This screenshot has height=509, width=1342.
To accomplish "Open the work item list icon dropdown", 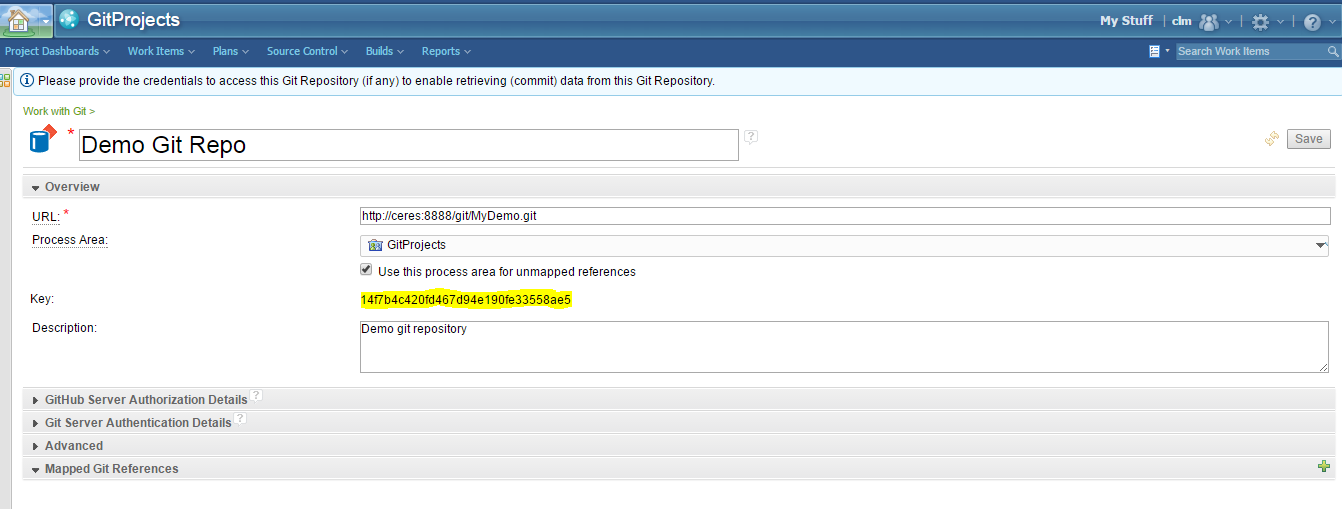I will point(1155,51).
